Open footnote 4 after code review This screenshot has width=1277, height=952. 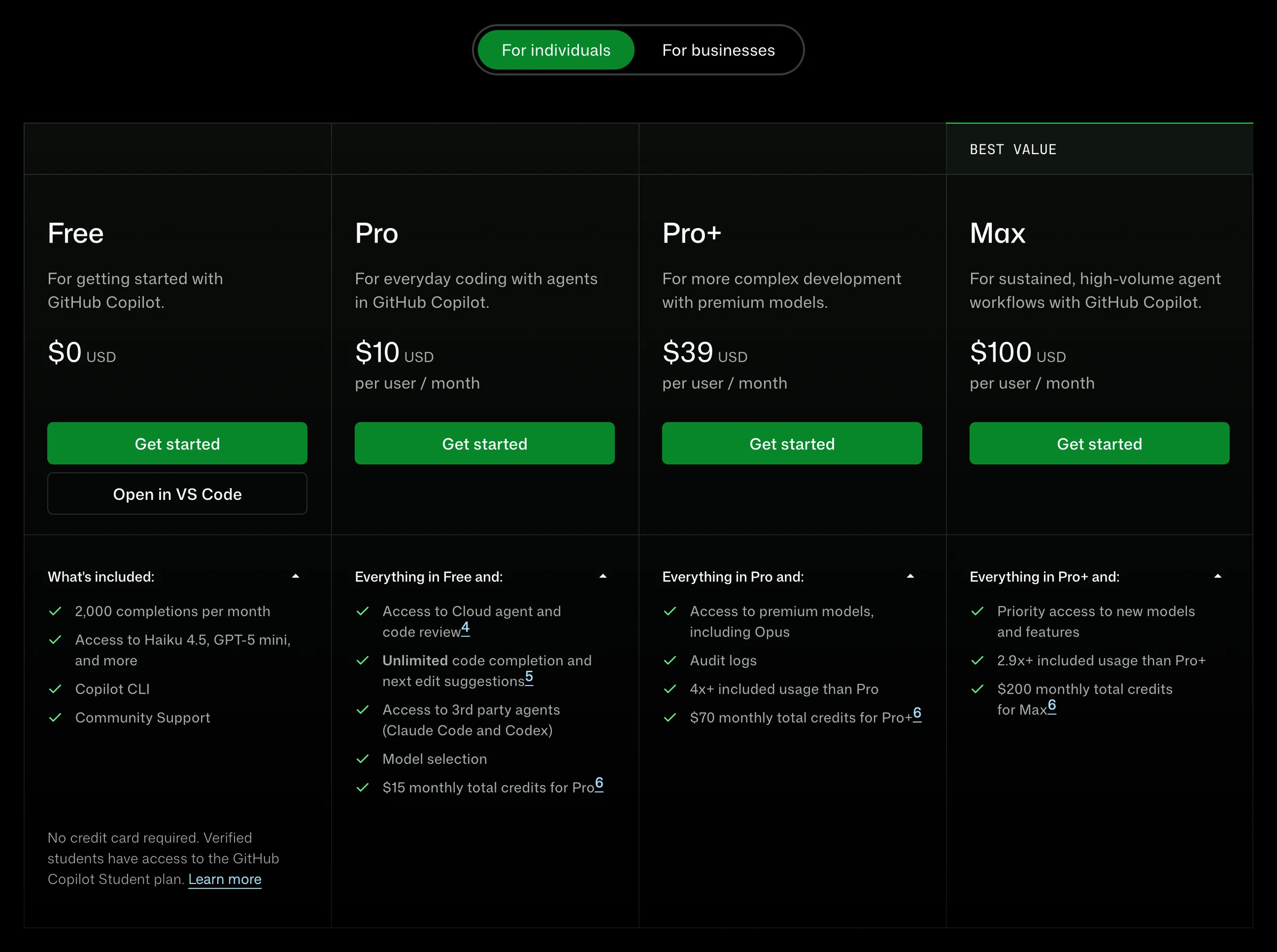click(465, 628)
